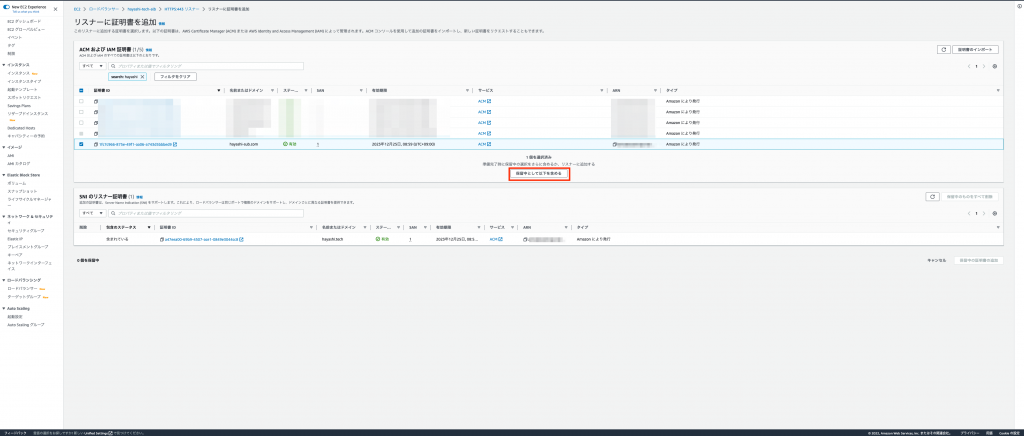Copy the SNI certificate ID for hayashi.tech
This screenshot has height=436, width=1024.
(161, 240)
